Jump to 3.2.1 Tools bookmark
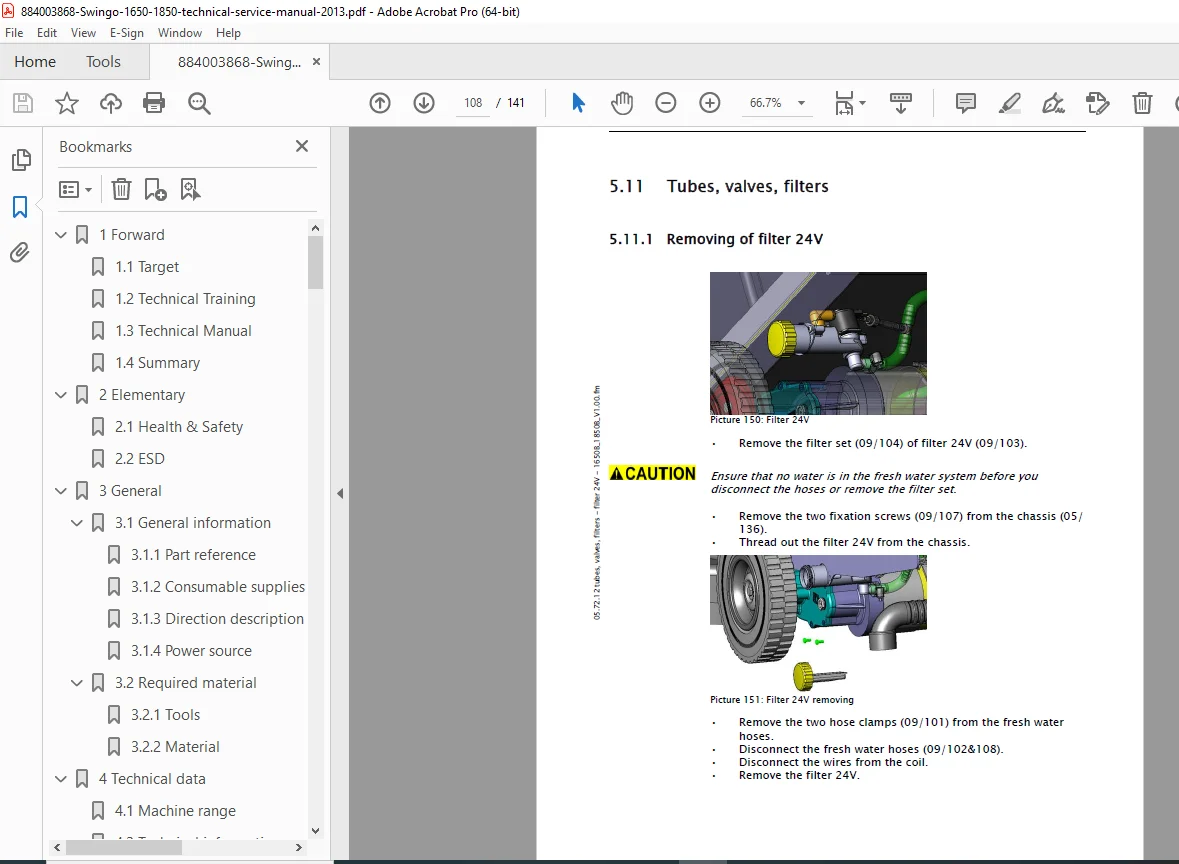The image size is (1179, 864). pyautogui.click(x=165, y=715)
